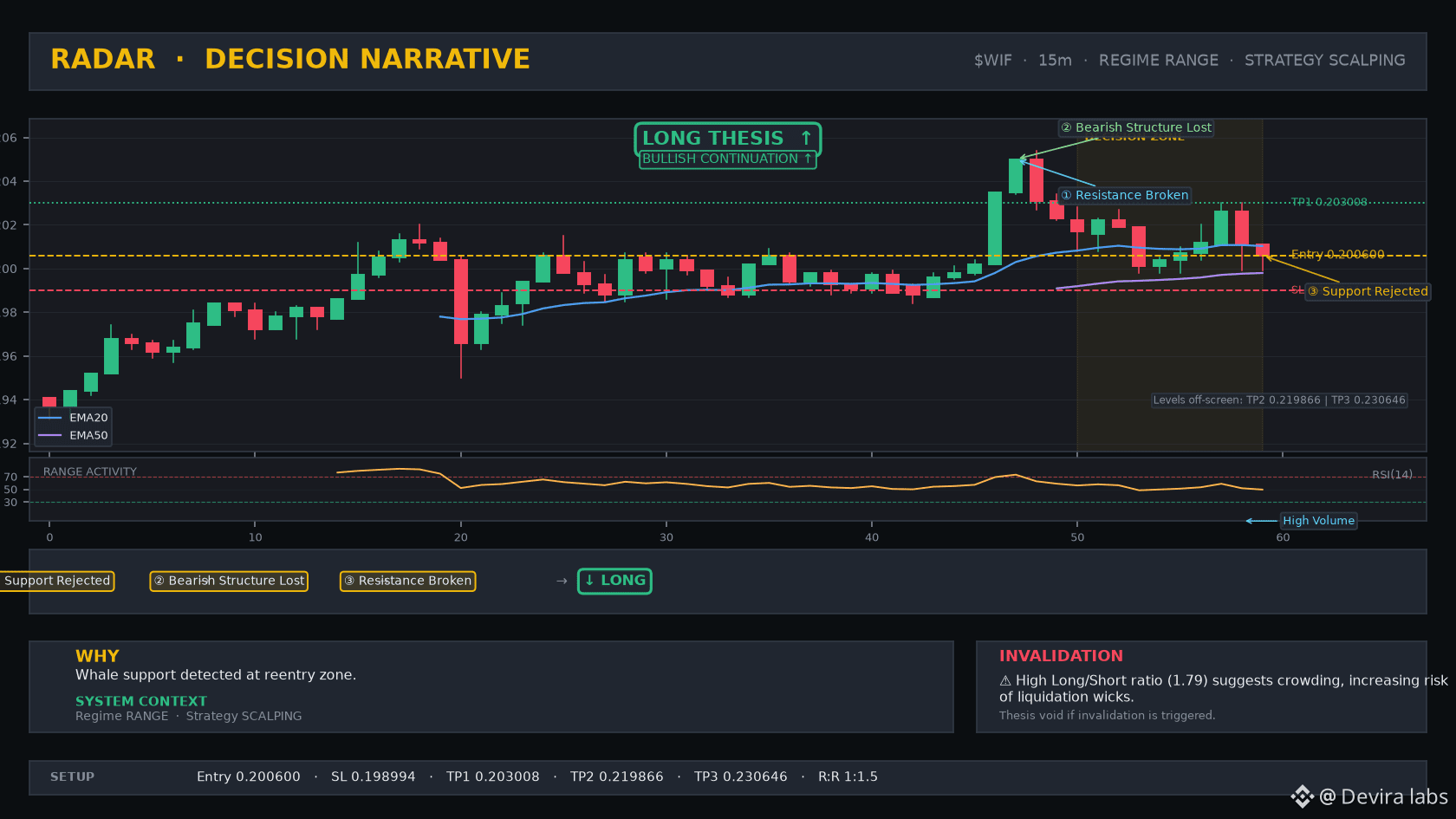
Task: Click the TP1 0.203008 level label
Action: tap(1329, 202)
